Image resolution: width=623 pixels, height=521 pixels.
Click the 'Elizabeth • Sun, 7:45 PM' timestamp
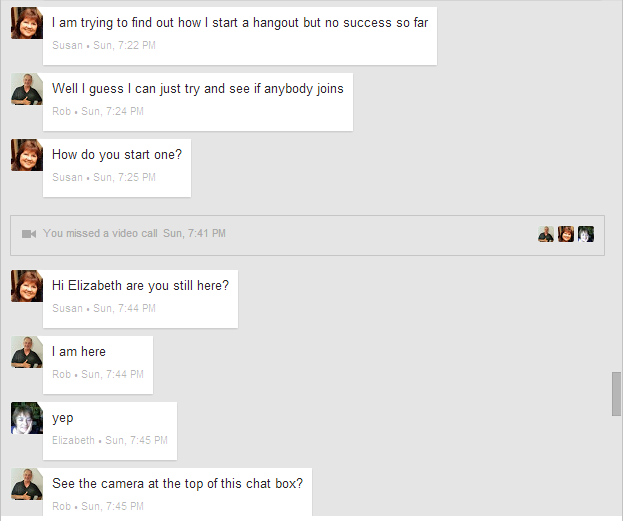[110, 440]
